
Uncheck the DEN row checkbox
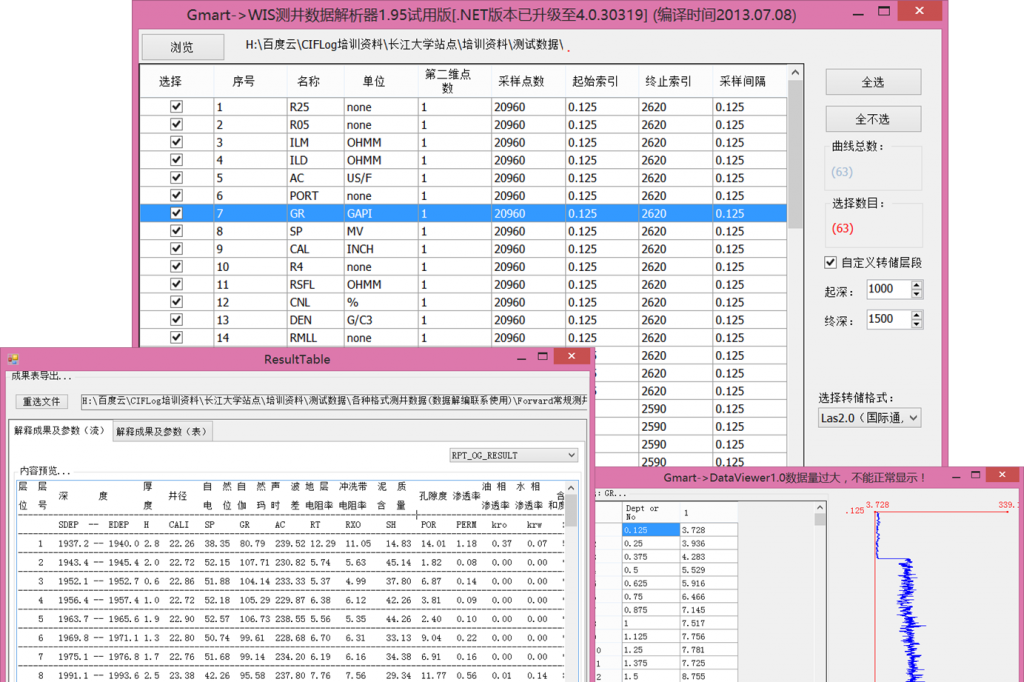[176, 319]
